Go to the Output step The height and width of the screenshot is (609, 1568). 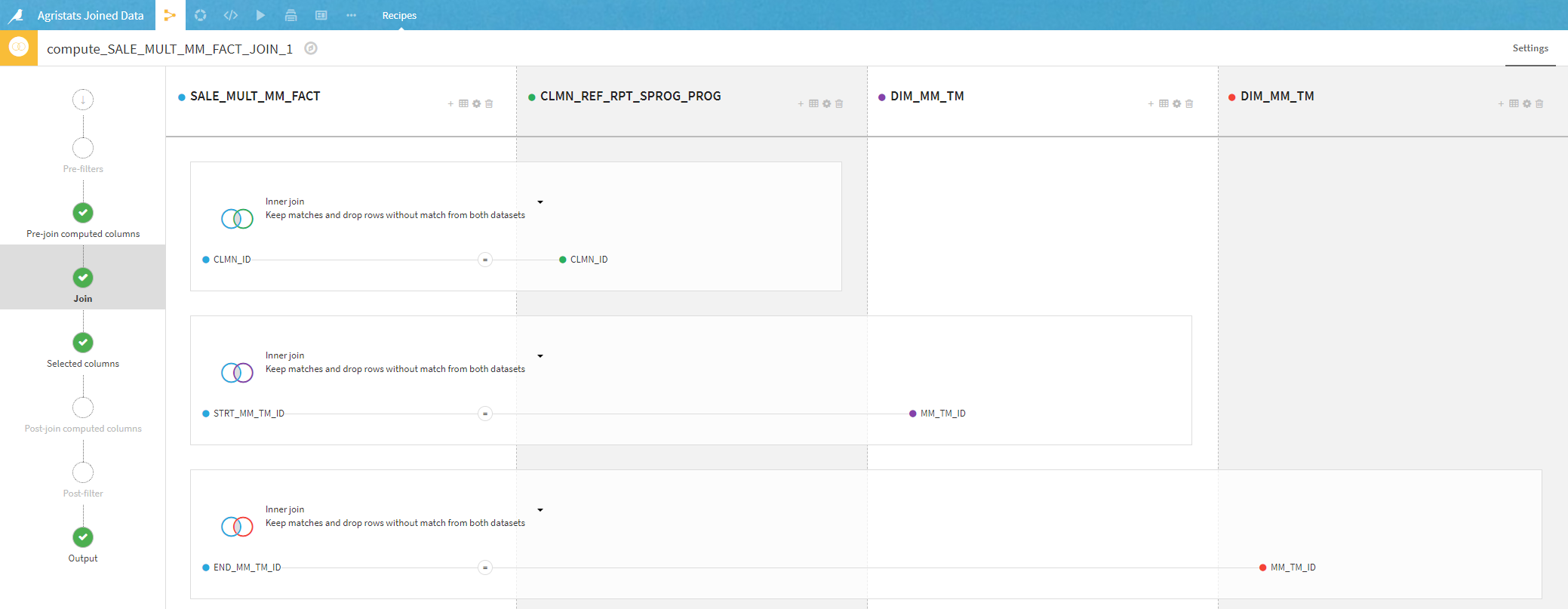point(83,544)
